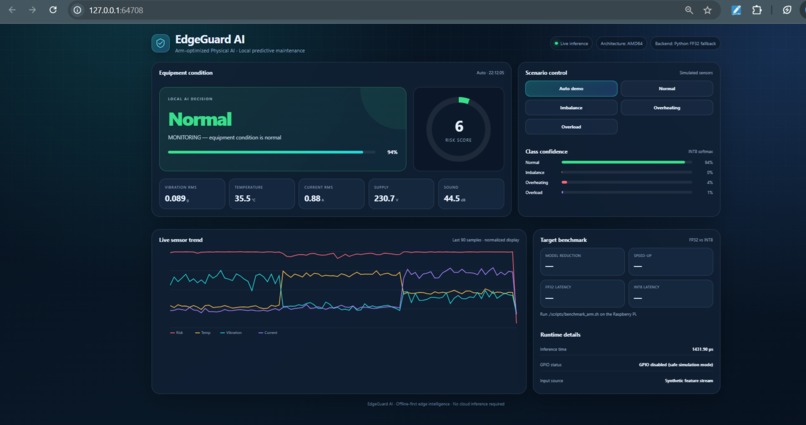Select the Overheating scenario
Screen dimensions: 806x425
pyautogui.click(x=667, y=107)
